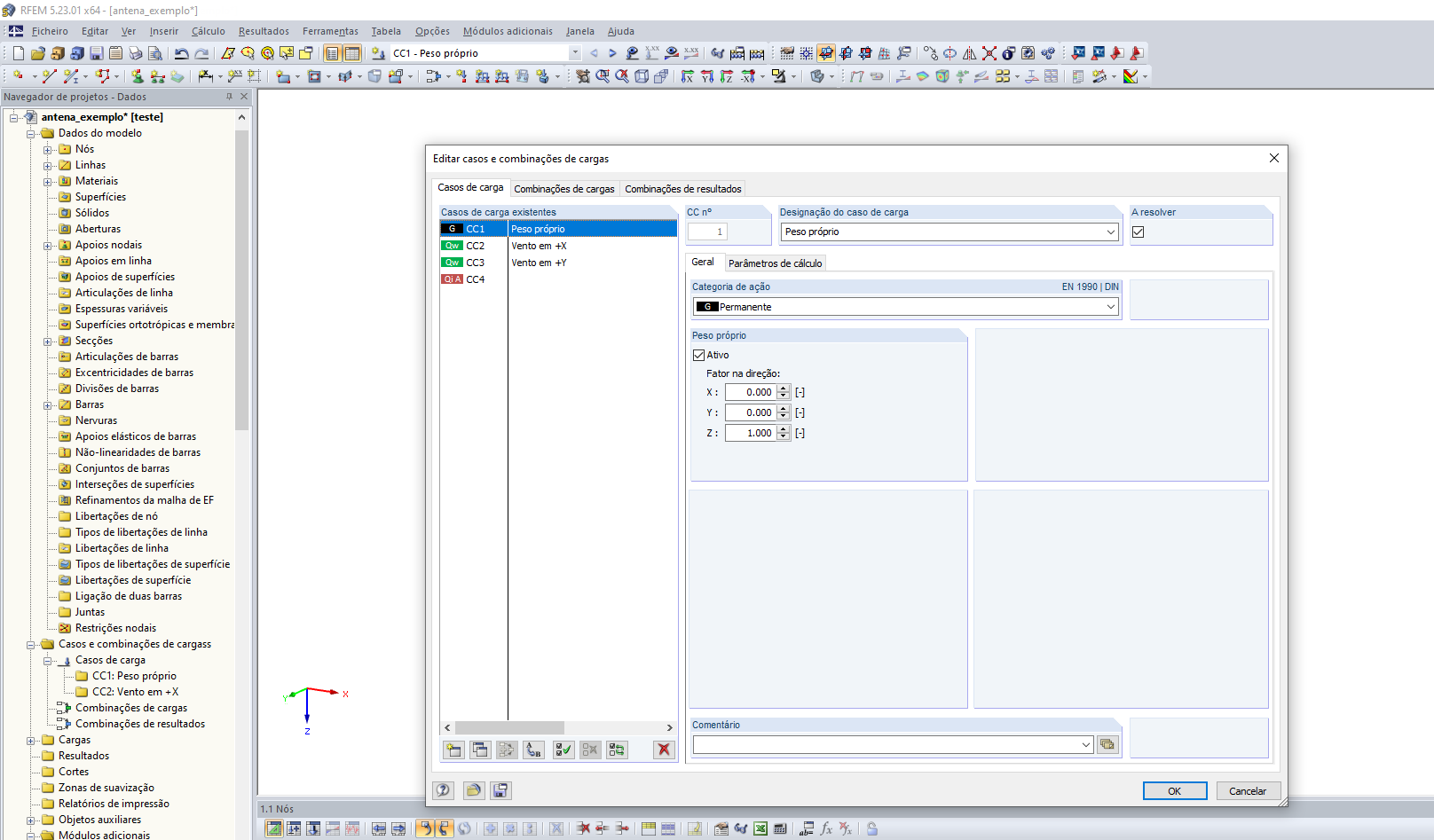Select all load cases with checkmark icon
Screen dimensions: 1434x840
pyautogui.click(x=563, y=750)
